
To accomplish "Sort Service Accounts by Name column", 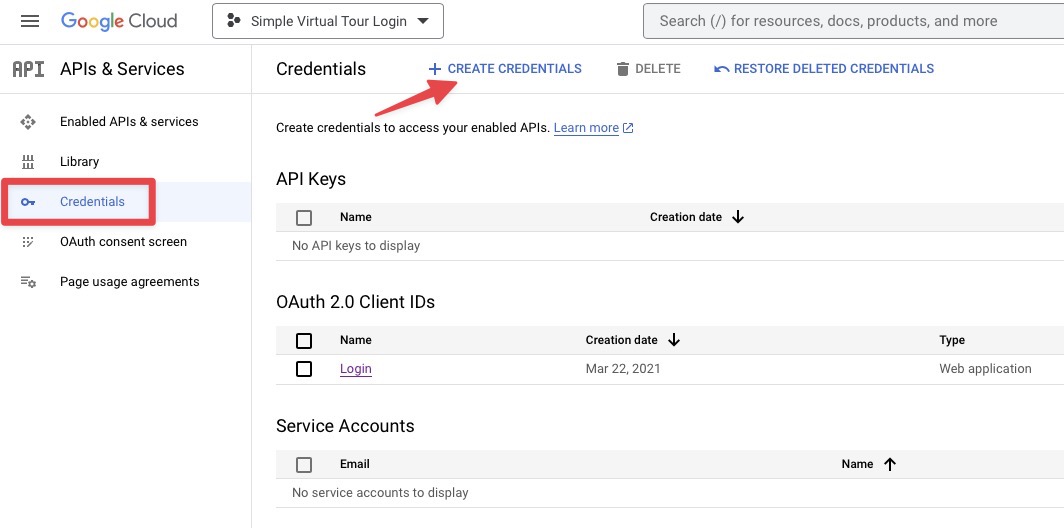I will point(857,464).
